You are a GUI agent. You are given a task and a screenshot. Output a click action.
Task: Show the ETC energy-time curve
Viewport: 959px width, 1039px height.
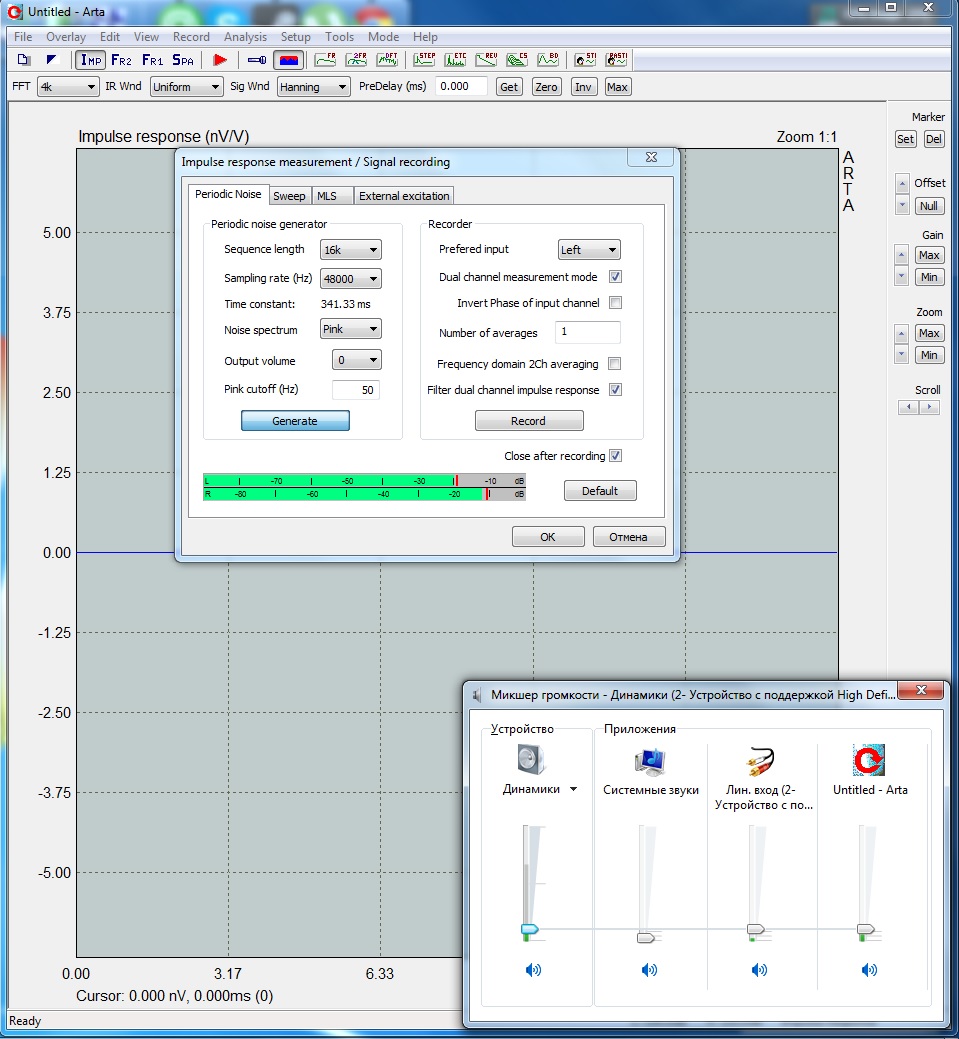[455, 60]
